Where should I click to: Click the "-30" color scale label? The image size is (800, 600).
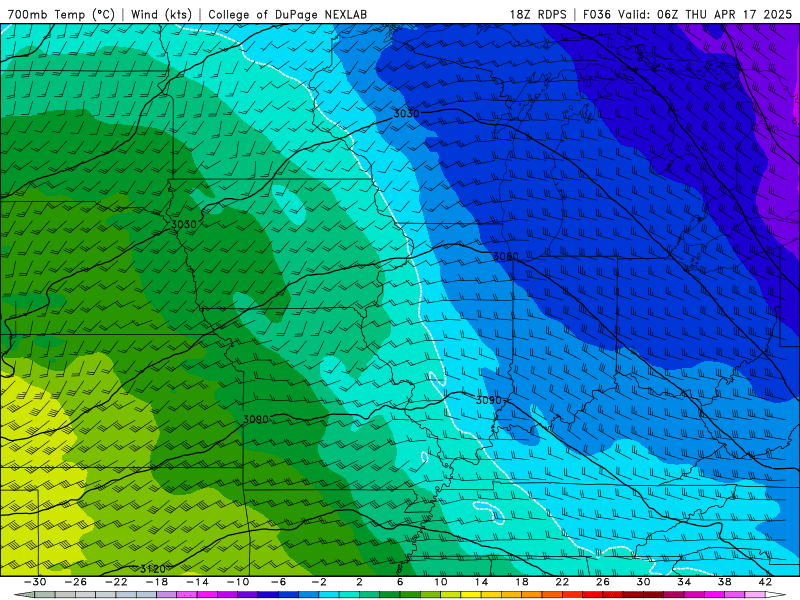point(35,582)
